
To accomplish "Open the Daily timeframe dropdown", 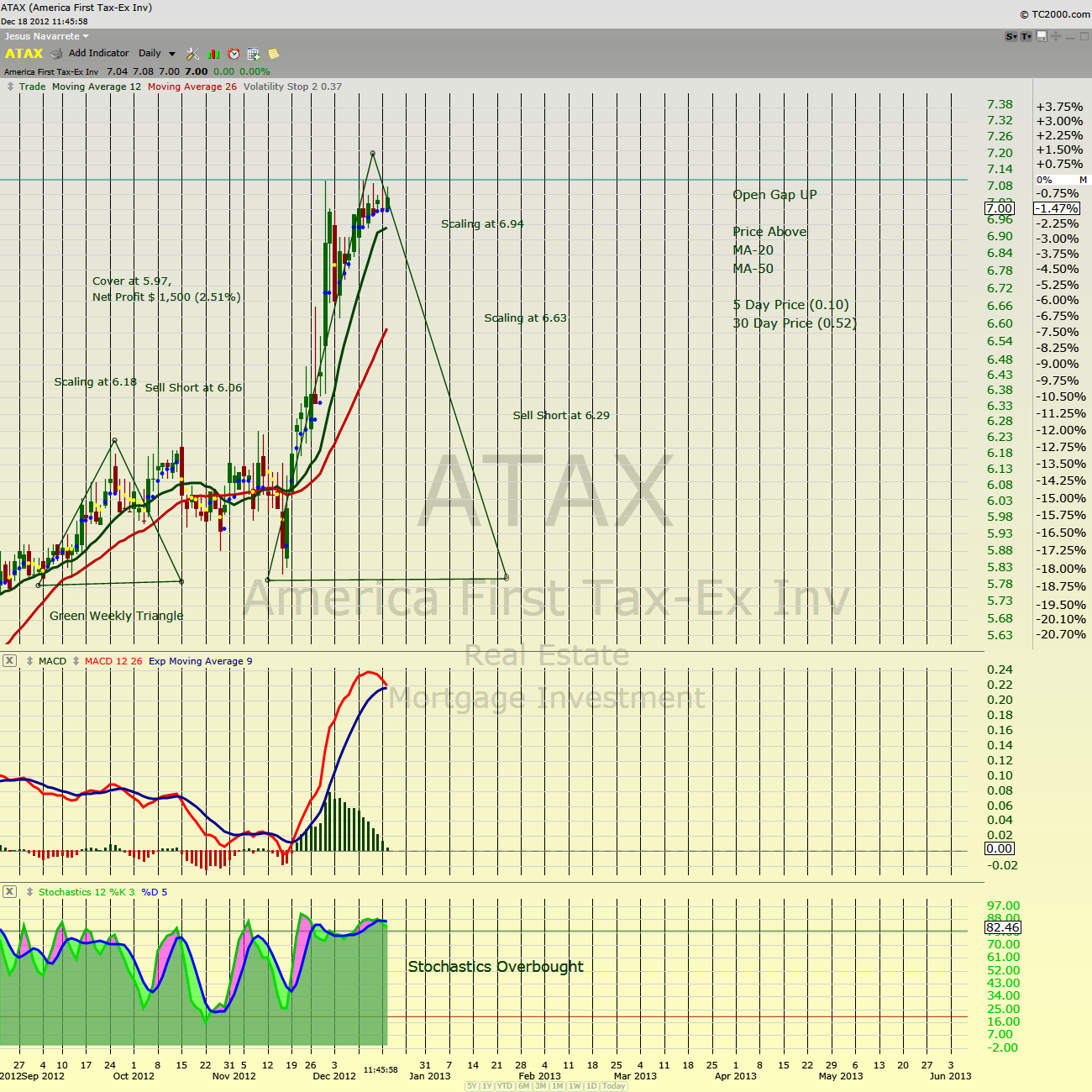I will point(157,53).
